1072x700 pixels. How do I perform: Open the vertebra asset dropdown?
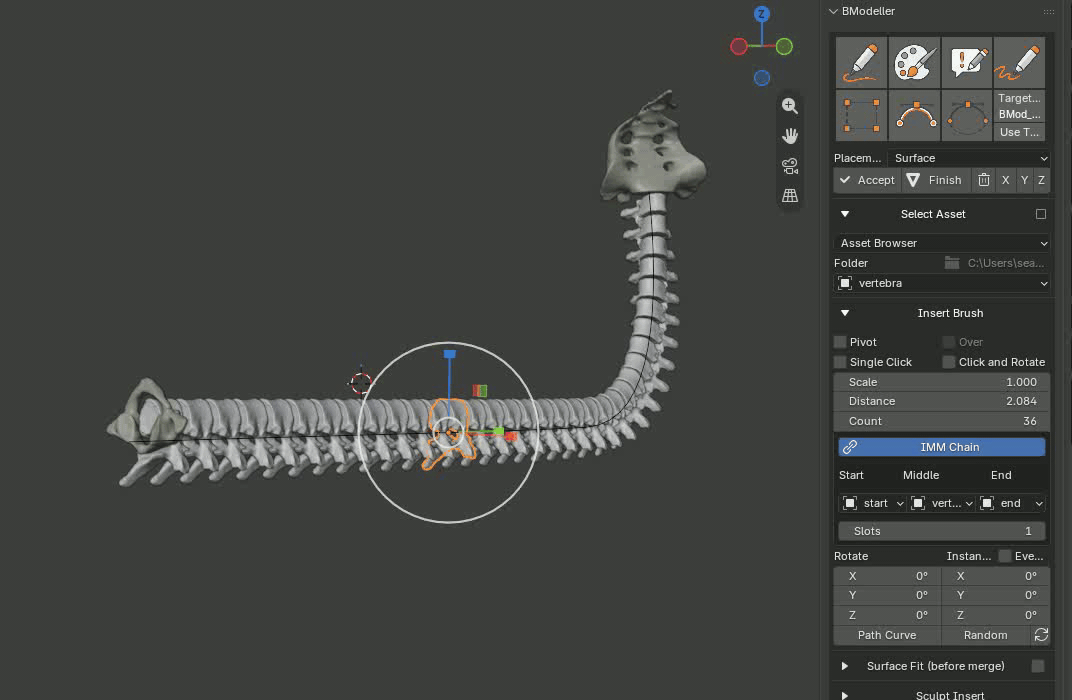click(x=942, y=283)
